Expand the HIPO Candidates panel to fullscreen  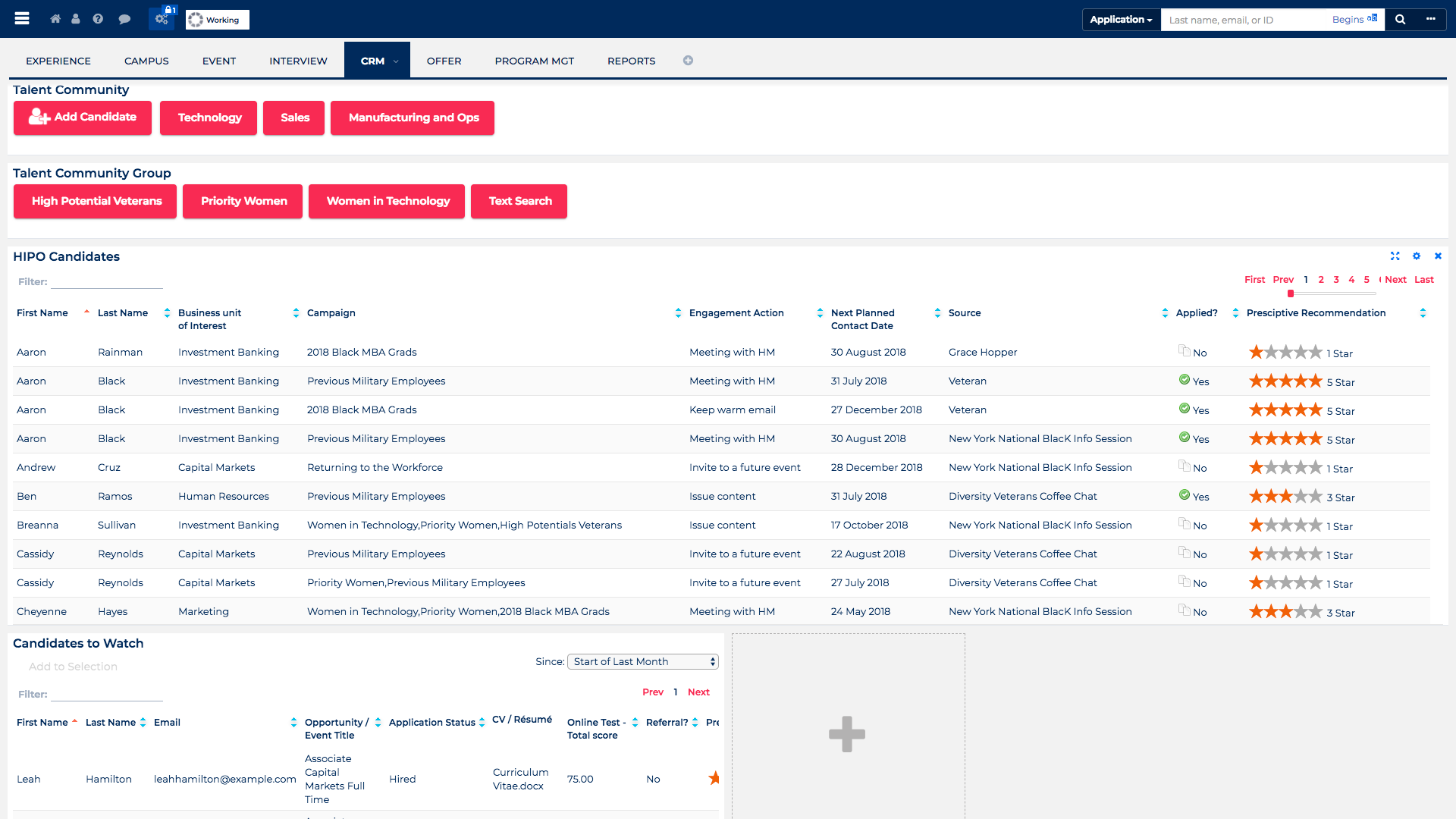pyautogui.click(x=1395, y=256)
